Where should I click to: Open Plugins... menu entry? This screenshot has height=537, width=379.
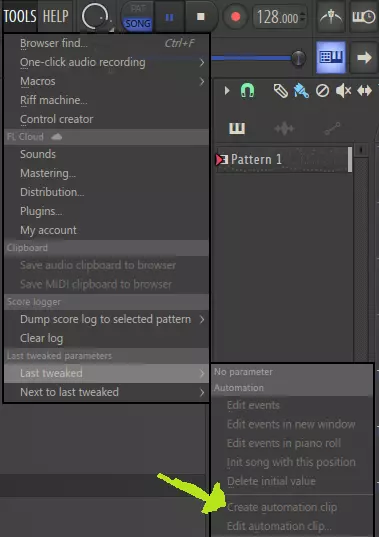pos(106,211)
